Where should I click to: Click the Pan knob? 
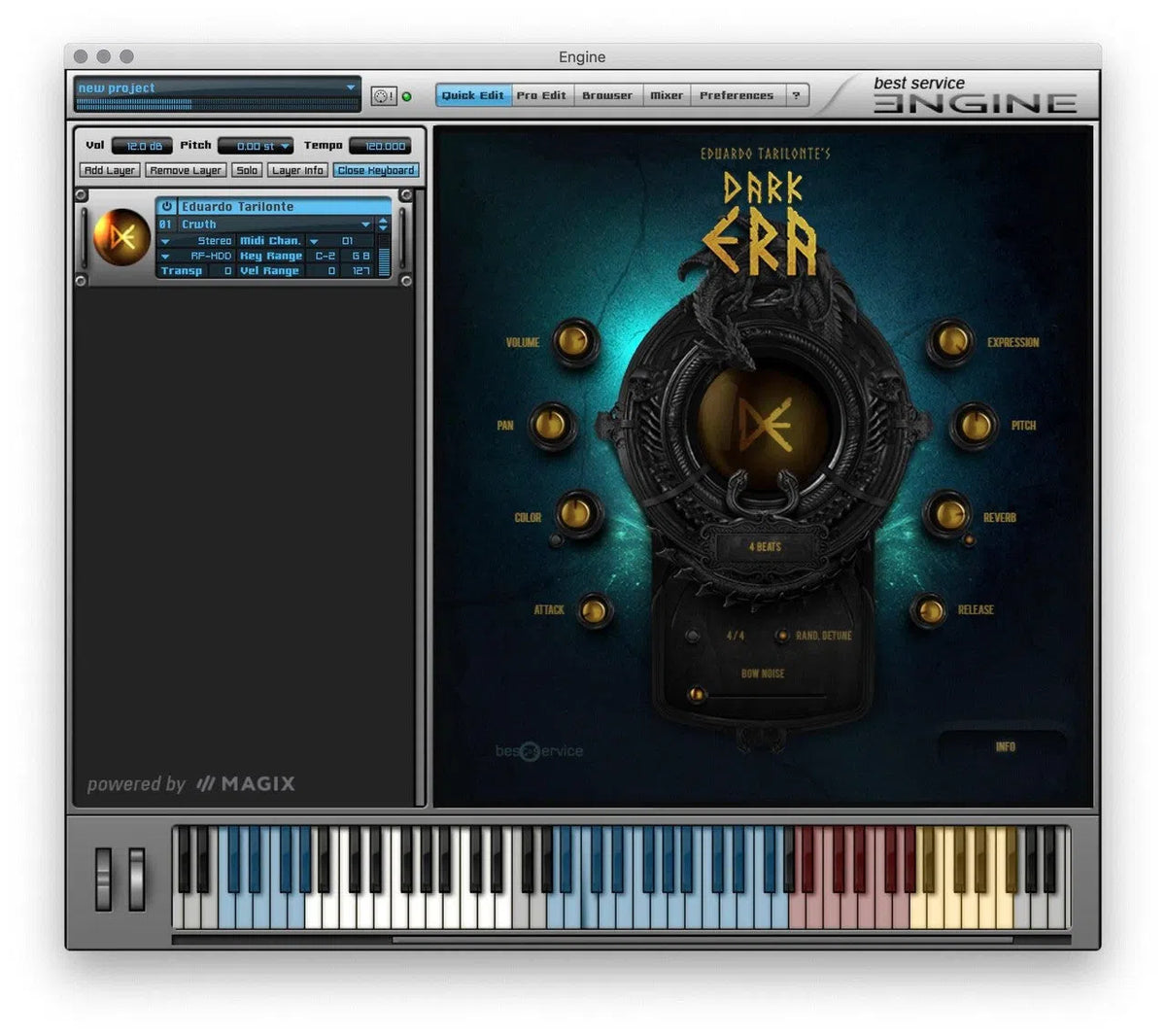pos(551,426)
